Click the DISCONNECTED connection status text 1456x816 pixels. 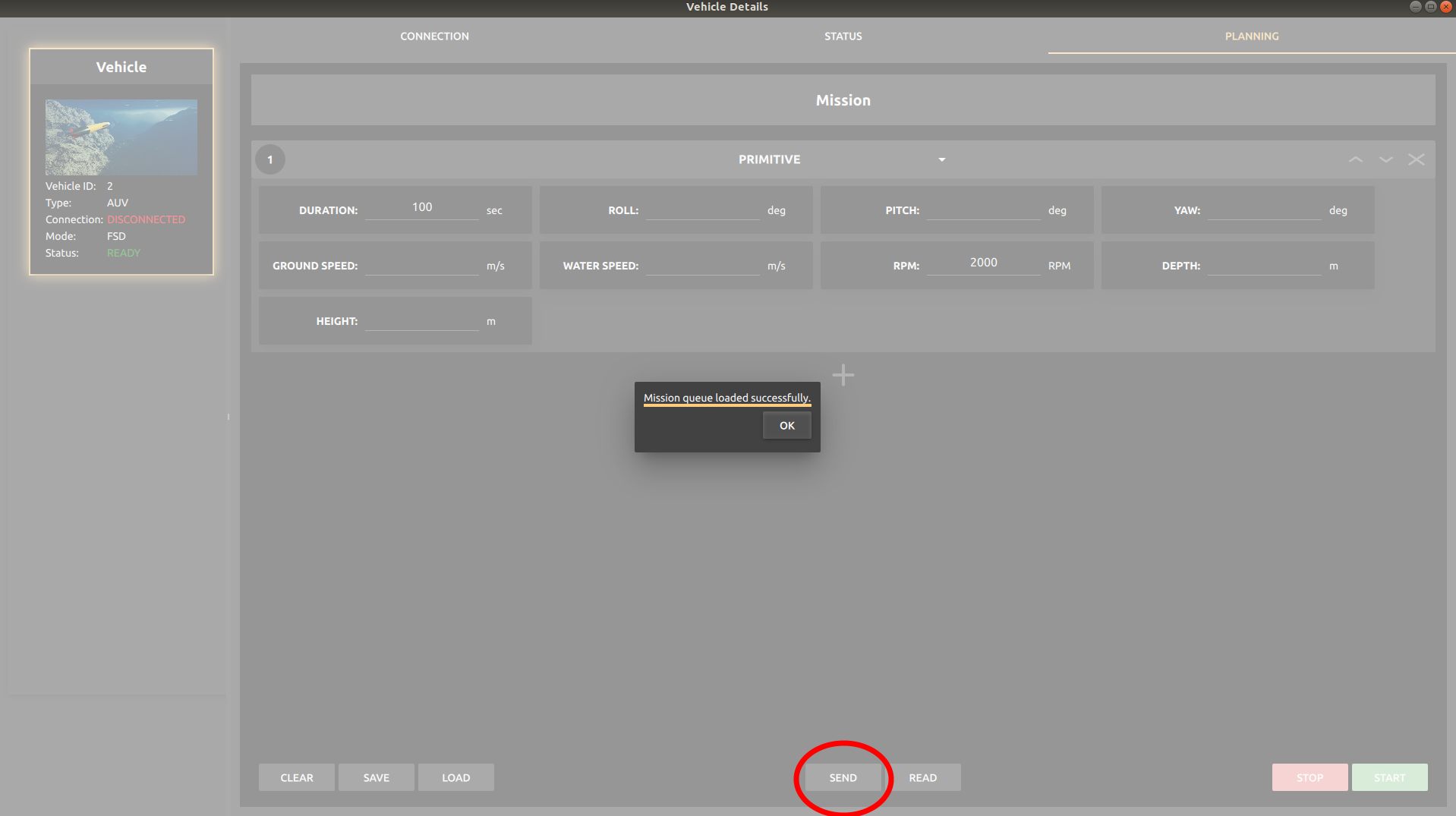click(x=146, y=219)
